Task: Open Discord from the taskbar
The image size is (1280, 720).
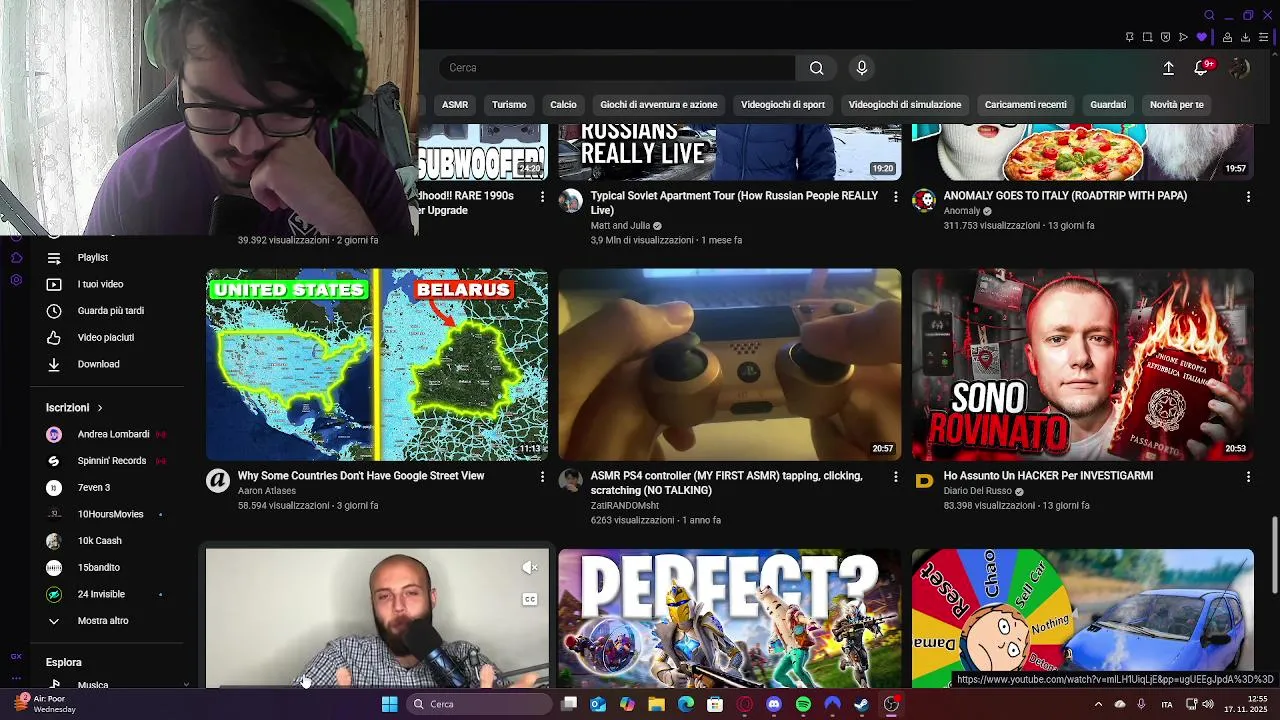Action: 773,704
